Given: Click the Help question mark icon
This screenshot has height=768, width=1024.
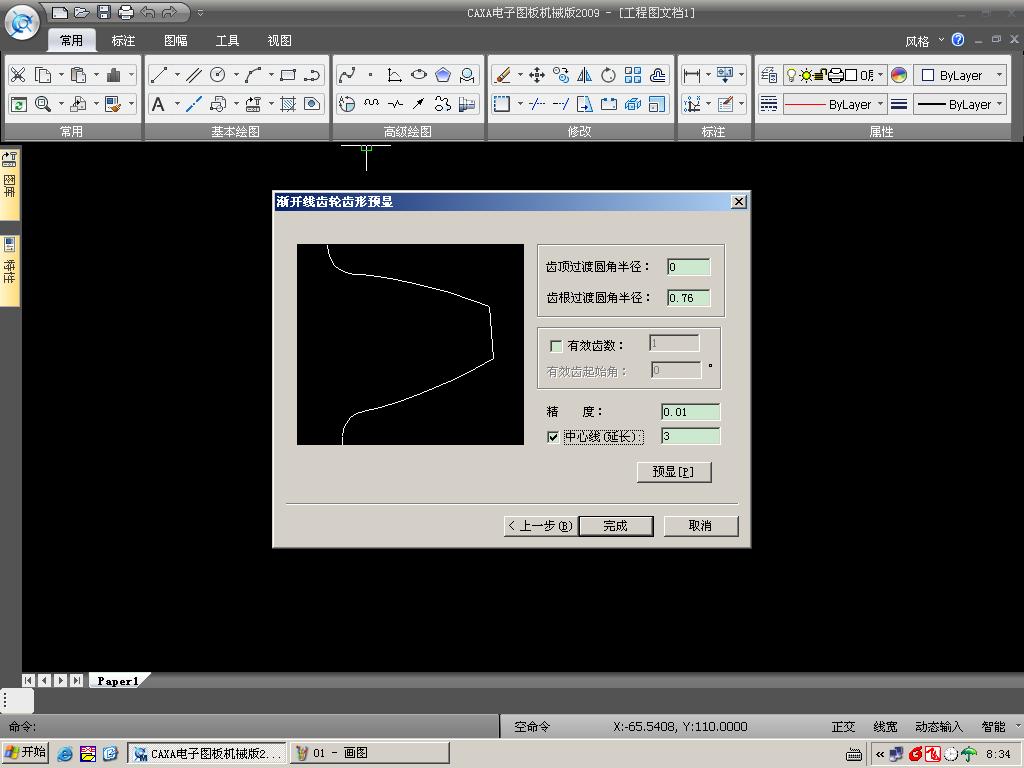Looking at the screenshot, I should (958, 40).
